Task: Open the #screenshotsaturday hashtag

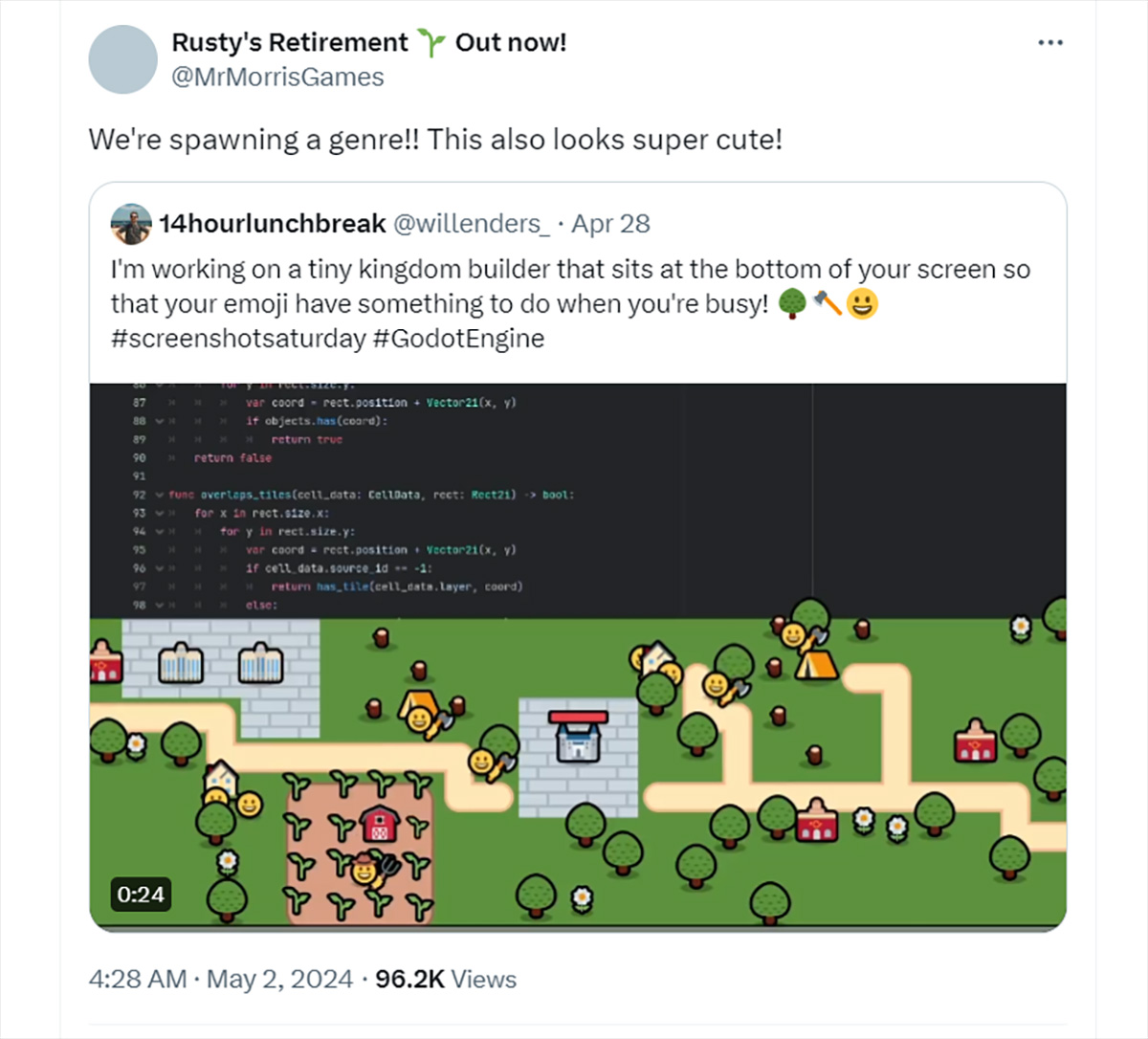Action: (x=238, y=339)
